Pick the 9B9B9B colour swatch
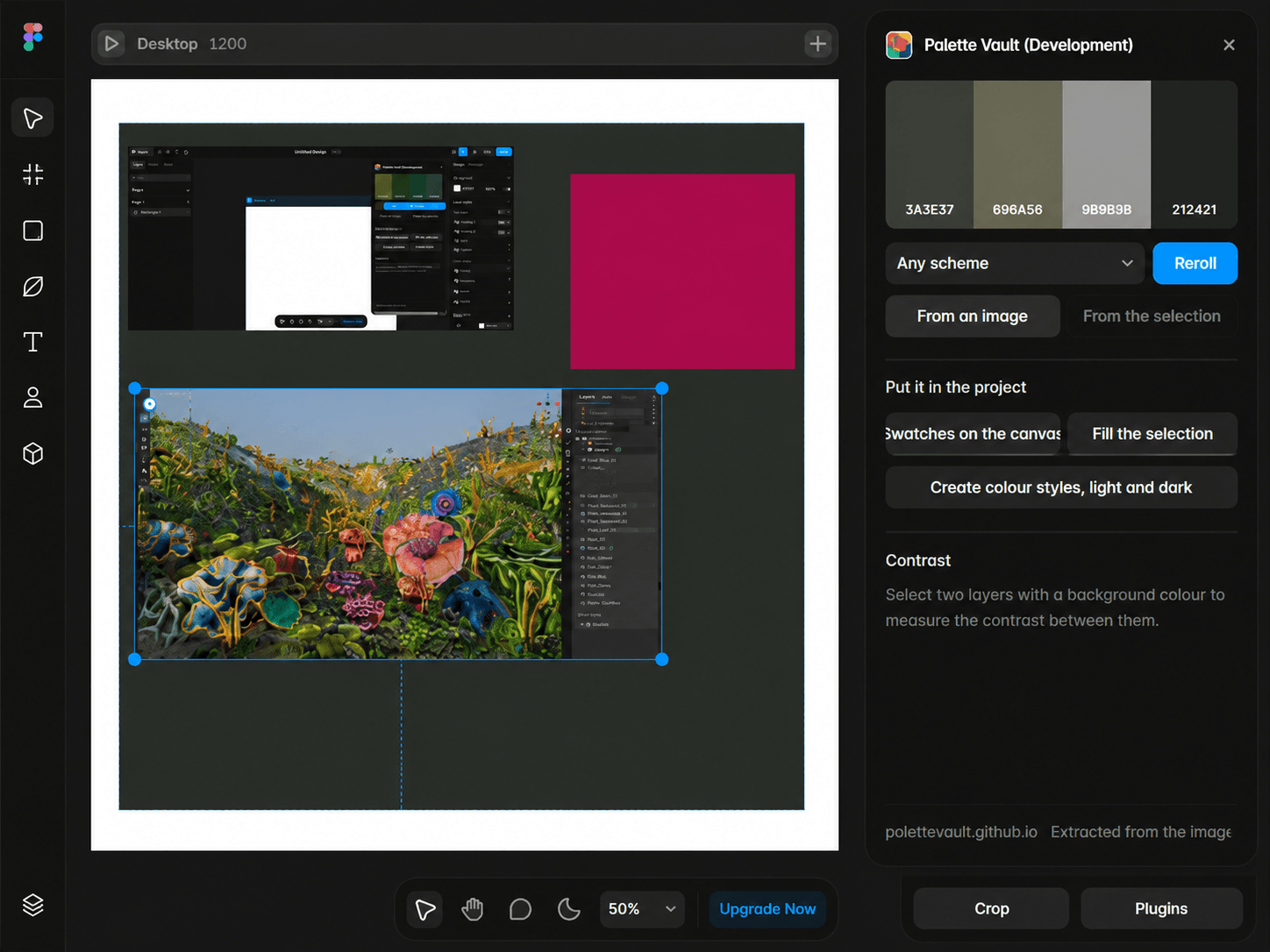The height and width of the screenshot is (952, 1270). pyautogui.click(x=1107, y=154)
